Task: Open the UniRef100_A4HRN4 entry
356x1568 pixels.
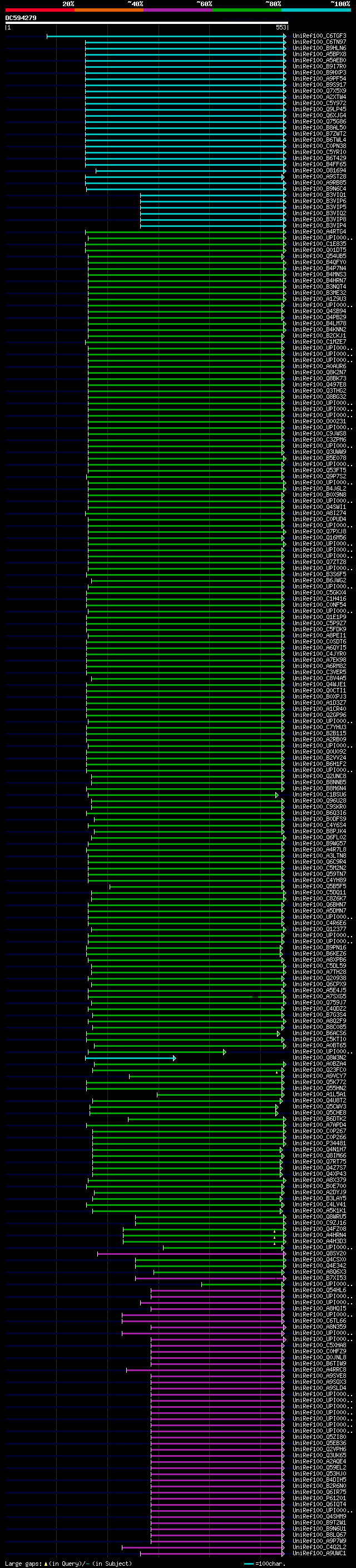Action: coord(319,1234)
